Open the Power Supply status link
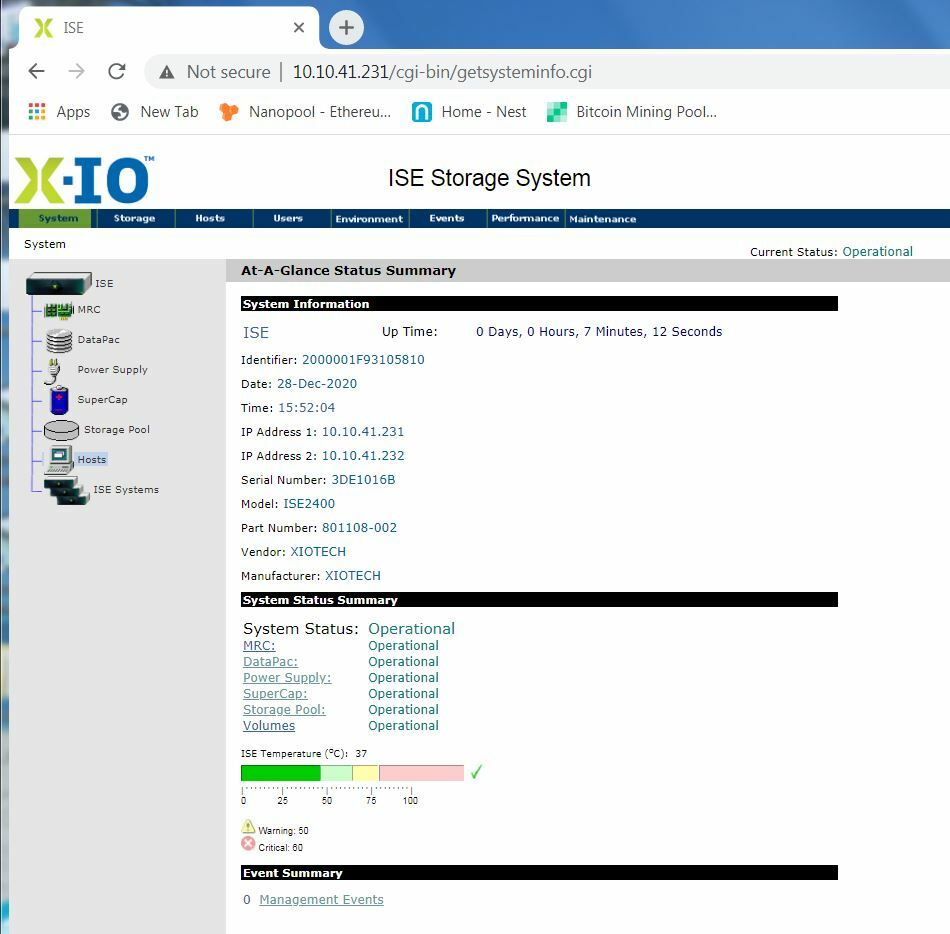Screen dimensions: 950x934 tap(286, 677)
